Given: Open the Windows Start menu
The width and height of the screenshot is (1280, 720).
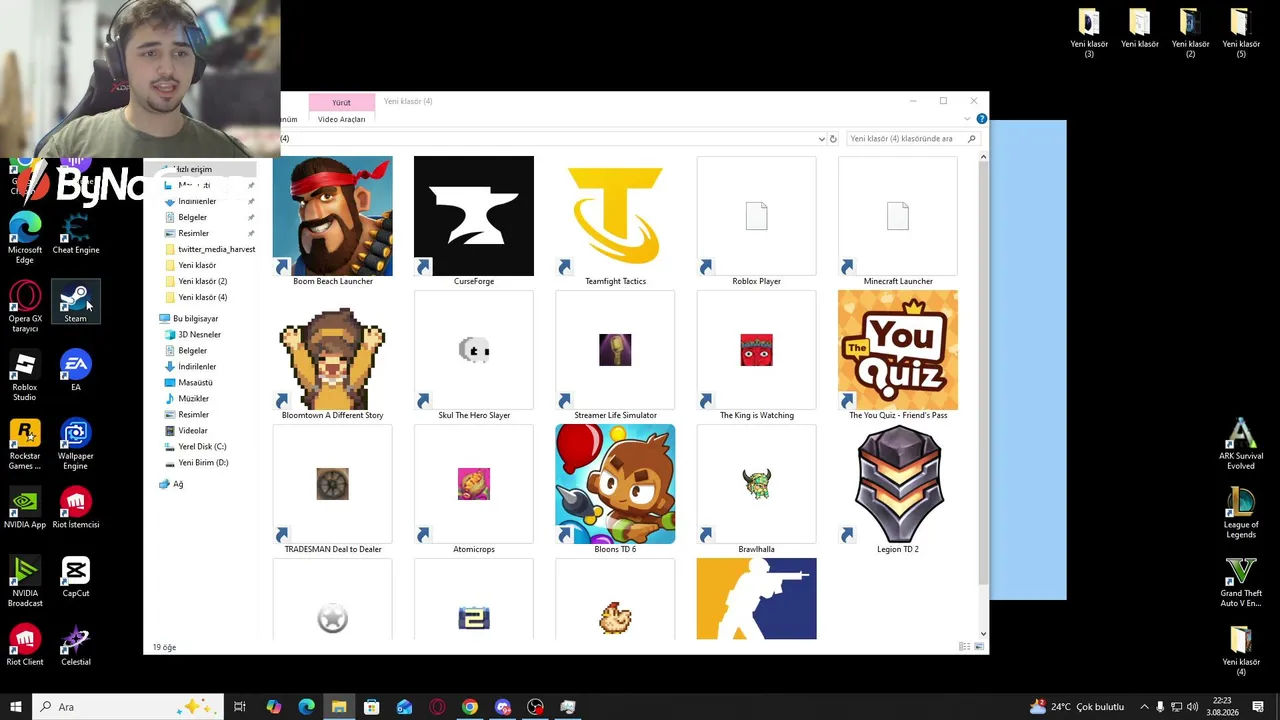Looking at the screenshot, I should (x=16, y=707).
